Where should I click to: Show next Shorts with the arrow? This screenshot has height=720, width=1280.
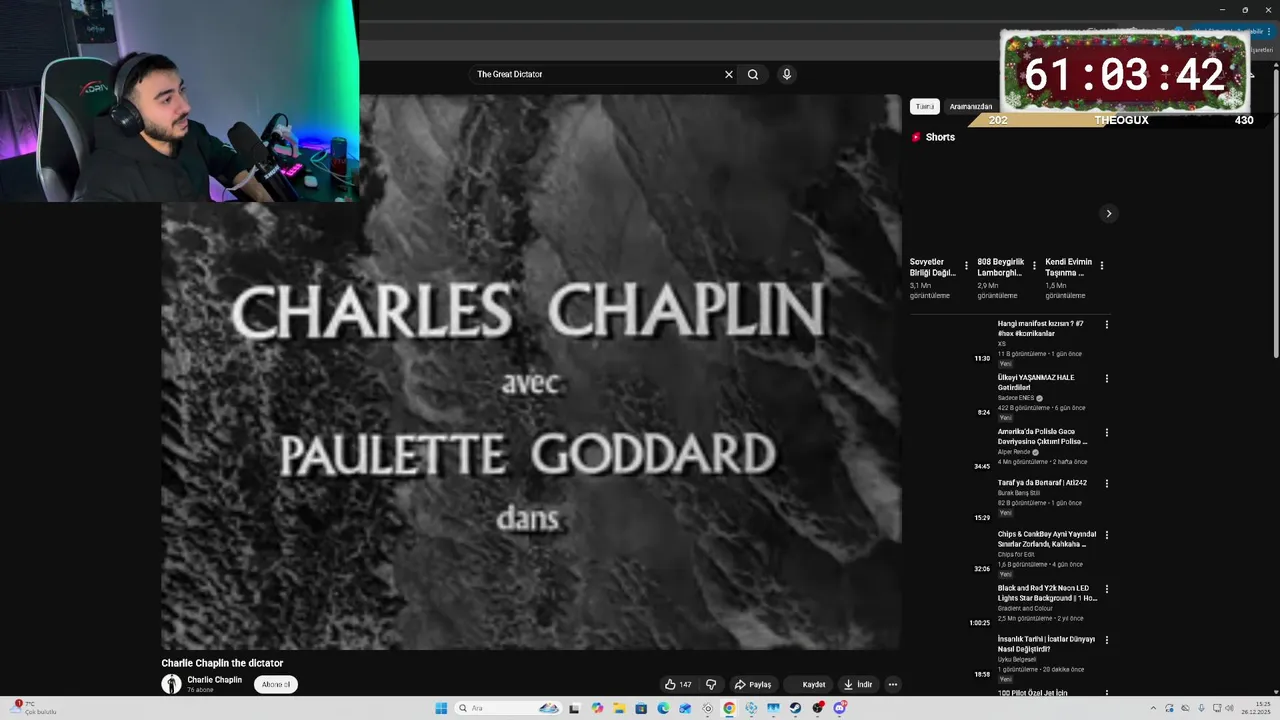1108,213
